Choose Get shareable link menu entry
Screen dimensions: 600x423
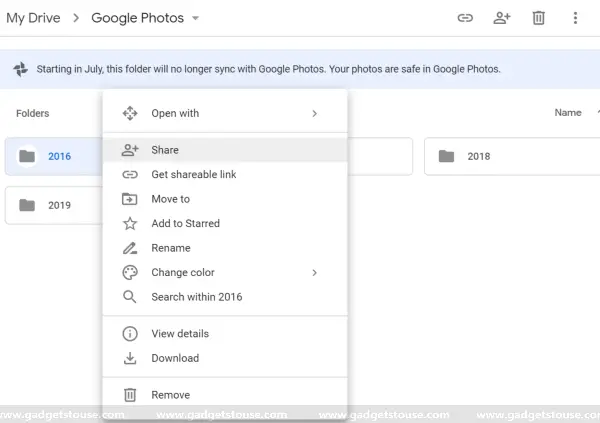point(225,175)
